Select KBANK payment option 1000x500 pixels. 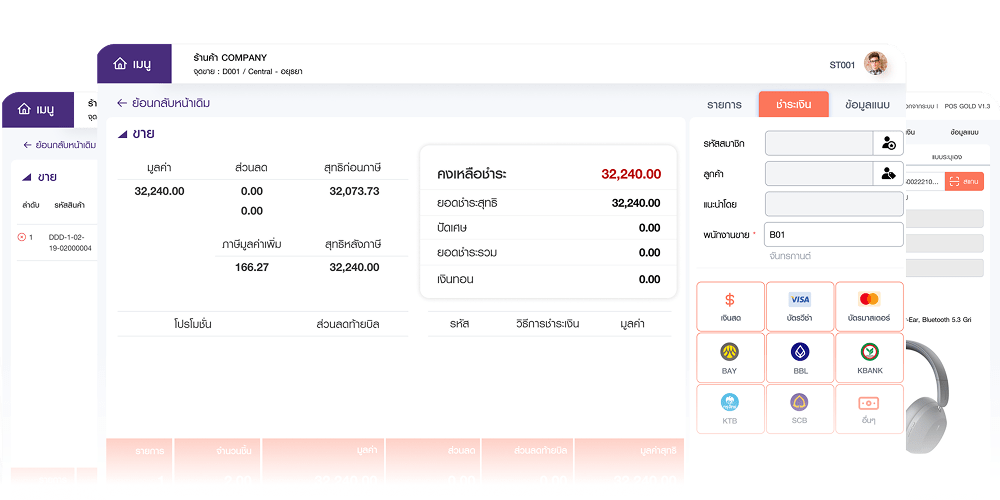click(x=869, y=357)
